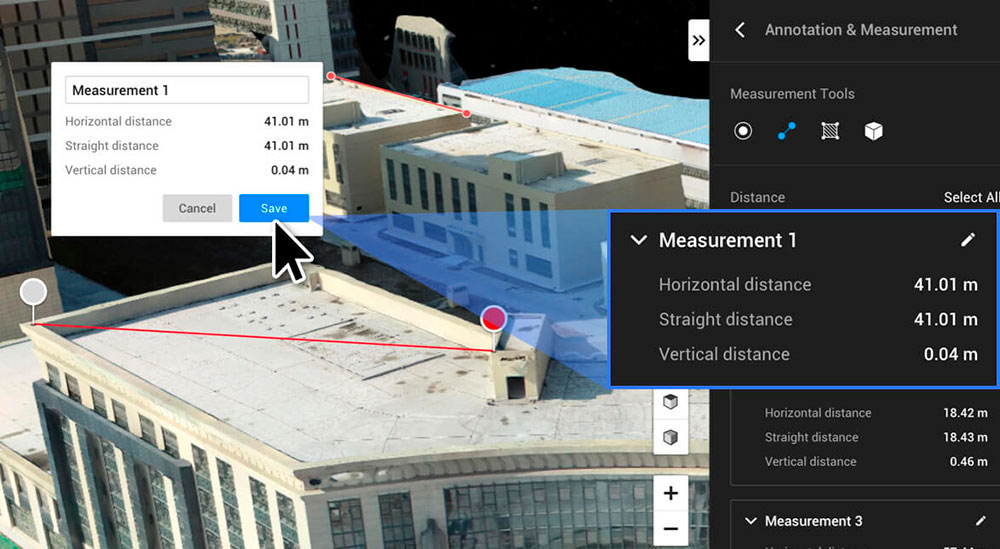Edit Measurement 1 name with pencil icon
Image resolution: width=1000 pixels, height=549 pixels.
click(968, 240)
